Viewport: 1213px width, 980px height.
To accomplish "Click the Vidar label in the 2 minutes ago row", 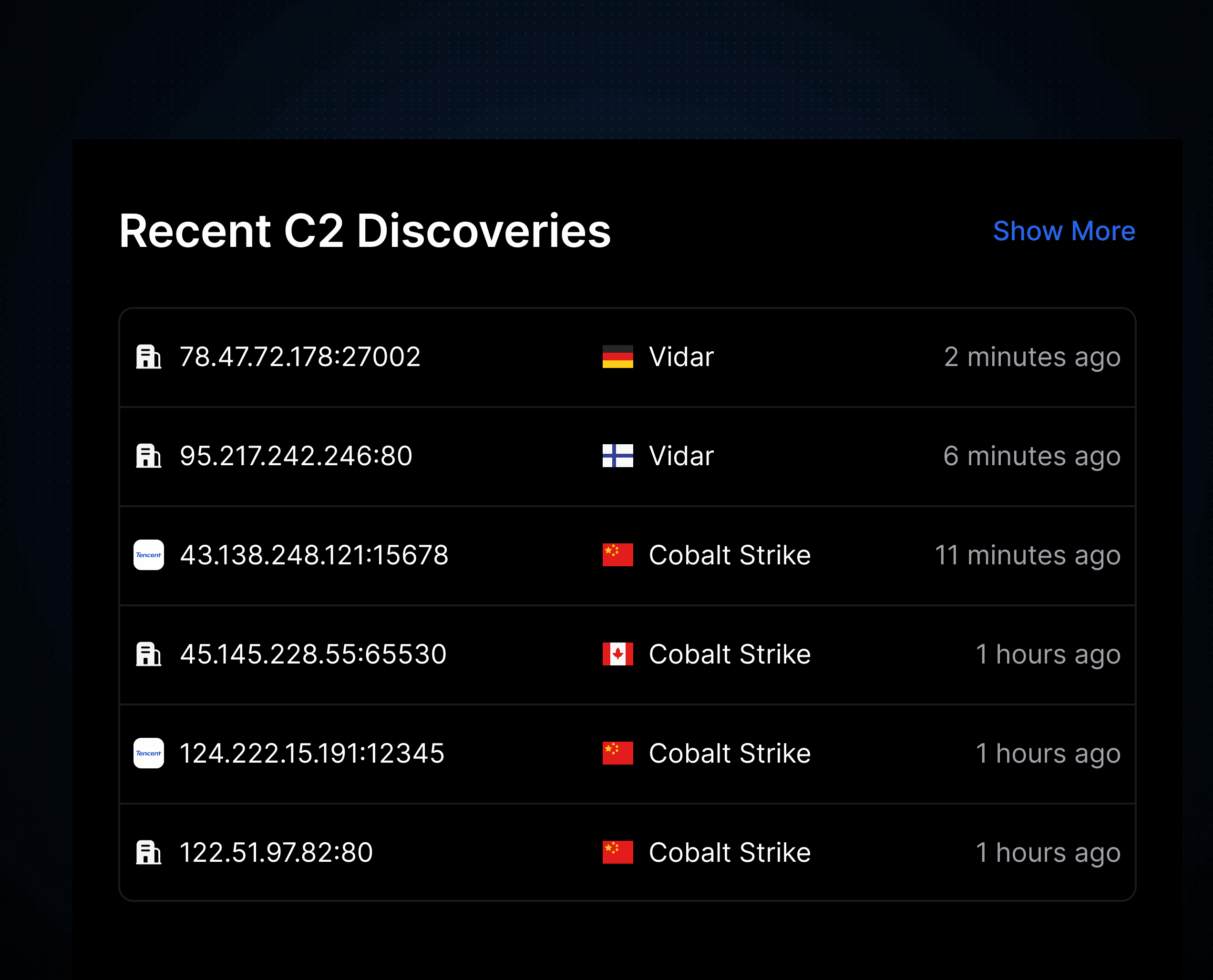I will (x=681, y=357).
